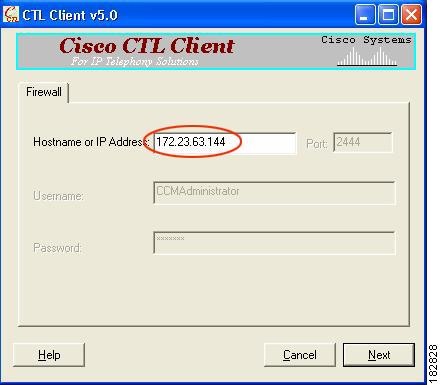Click the "Password:" label
The height and width of the screenshot is (385, 440).
(57, 248)
